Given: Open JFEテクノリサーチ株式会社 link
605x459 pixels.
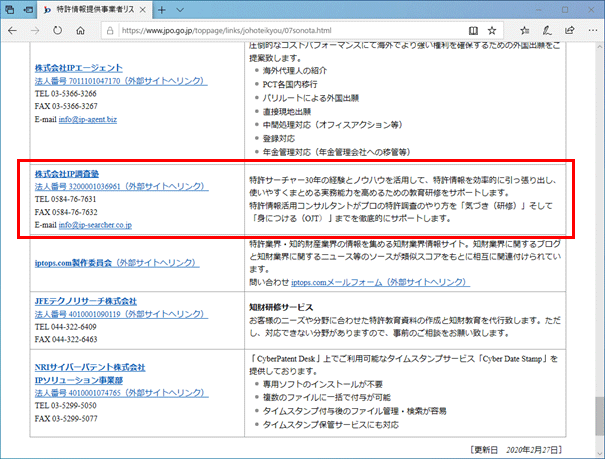Looking at the screenshot, I should 86,300.
